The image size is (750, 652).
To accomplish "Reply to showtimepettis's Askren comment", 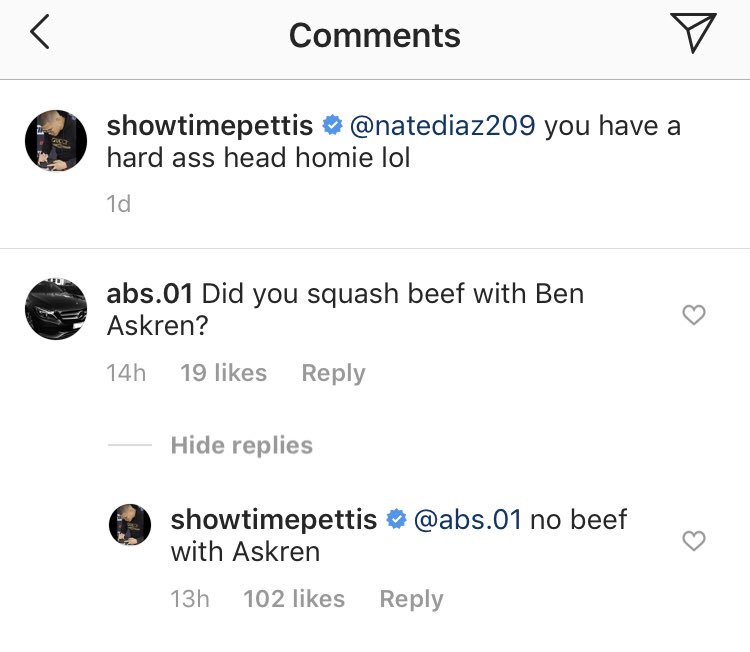I will click(411, 599).
